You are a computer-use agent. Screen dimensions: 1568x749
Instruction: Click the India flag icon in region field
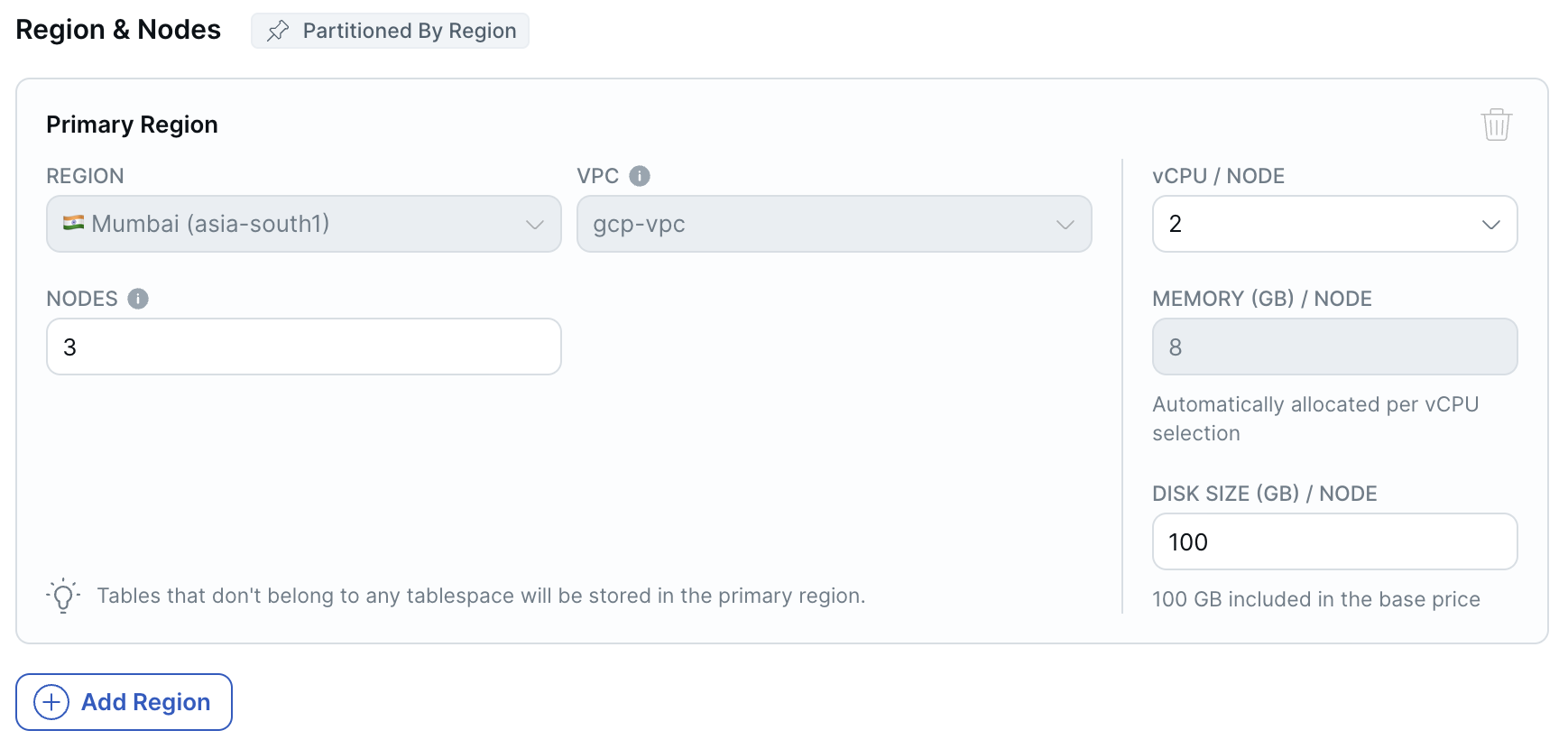73,223
